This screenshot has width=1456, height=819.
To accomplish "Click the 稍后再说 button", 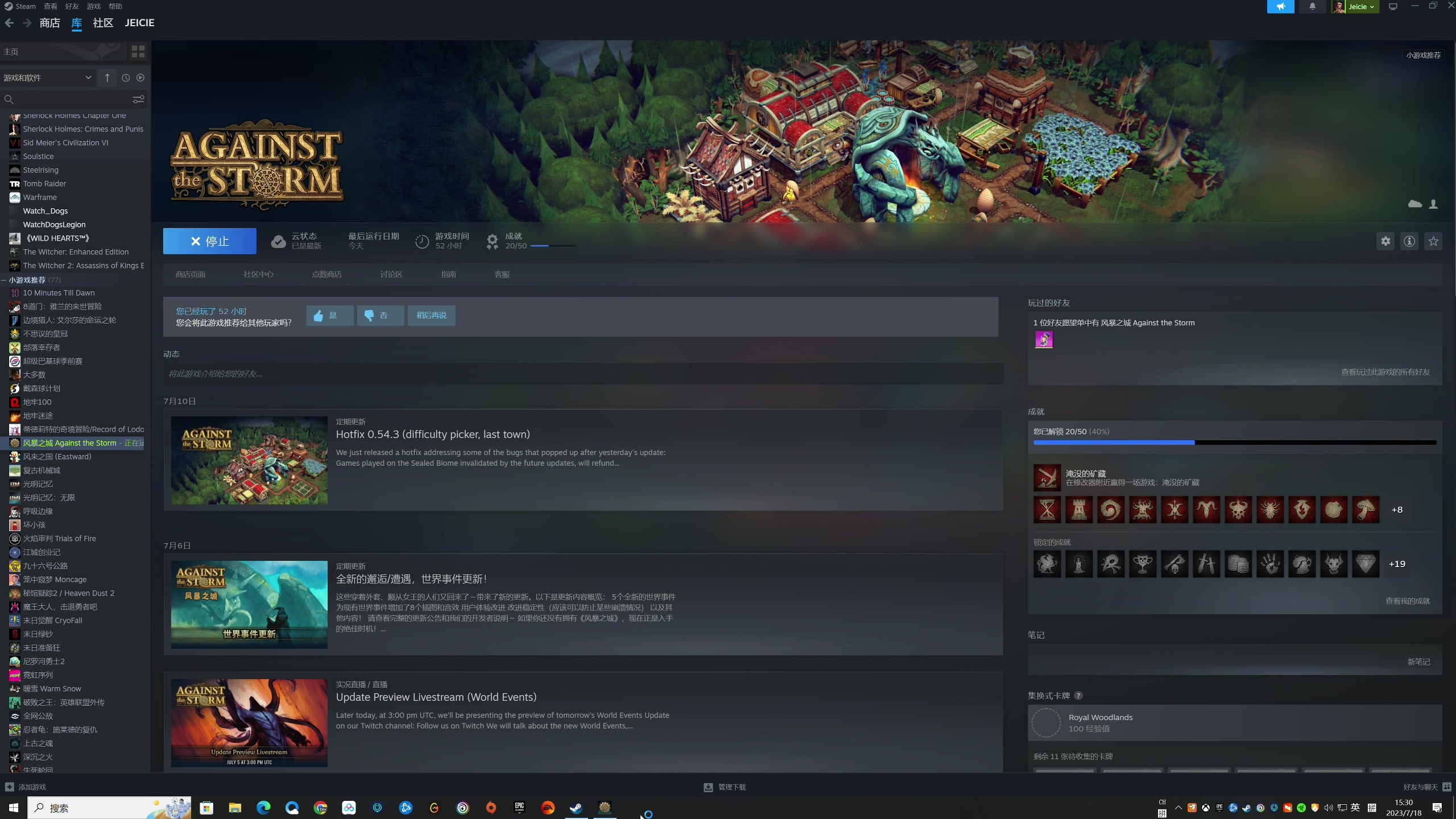I will (432, 316).
